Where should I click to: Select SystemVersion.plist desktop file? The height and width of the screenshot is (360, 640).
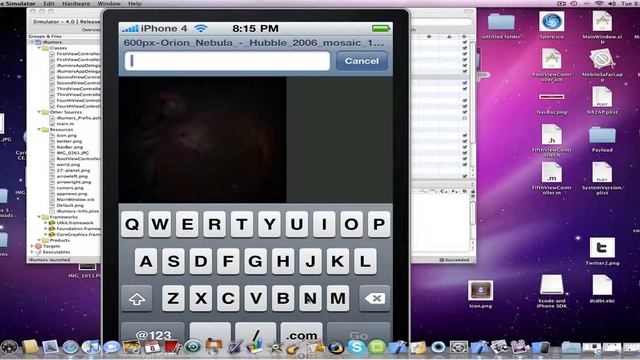[602, 178]
